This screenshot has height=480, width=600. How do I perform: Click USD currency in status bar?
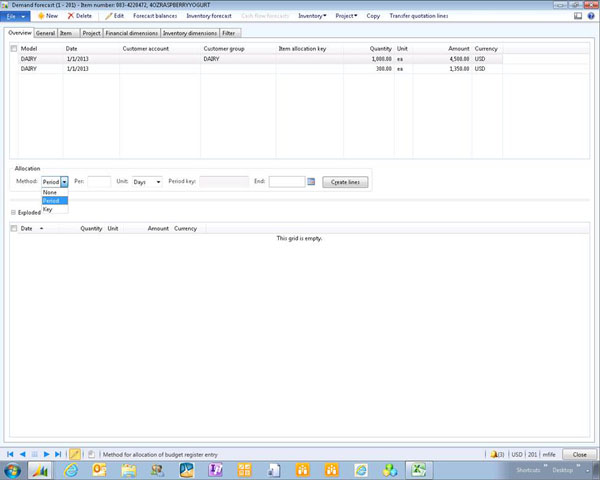517,454
